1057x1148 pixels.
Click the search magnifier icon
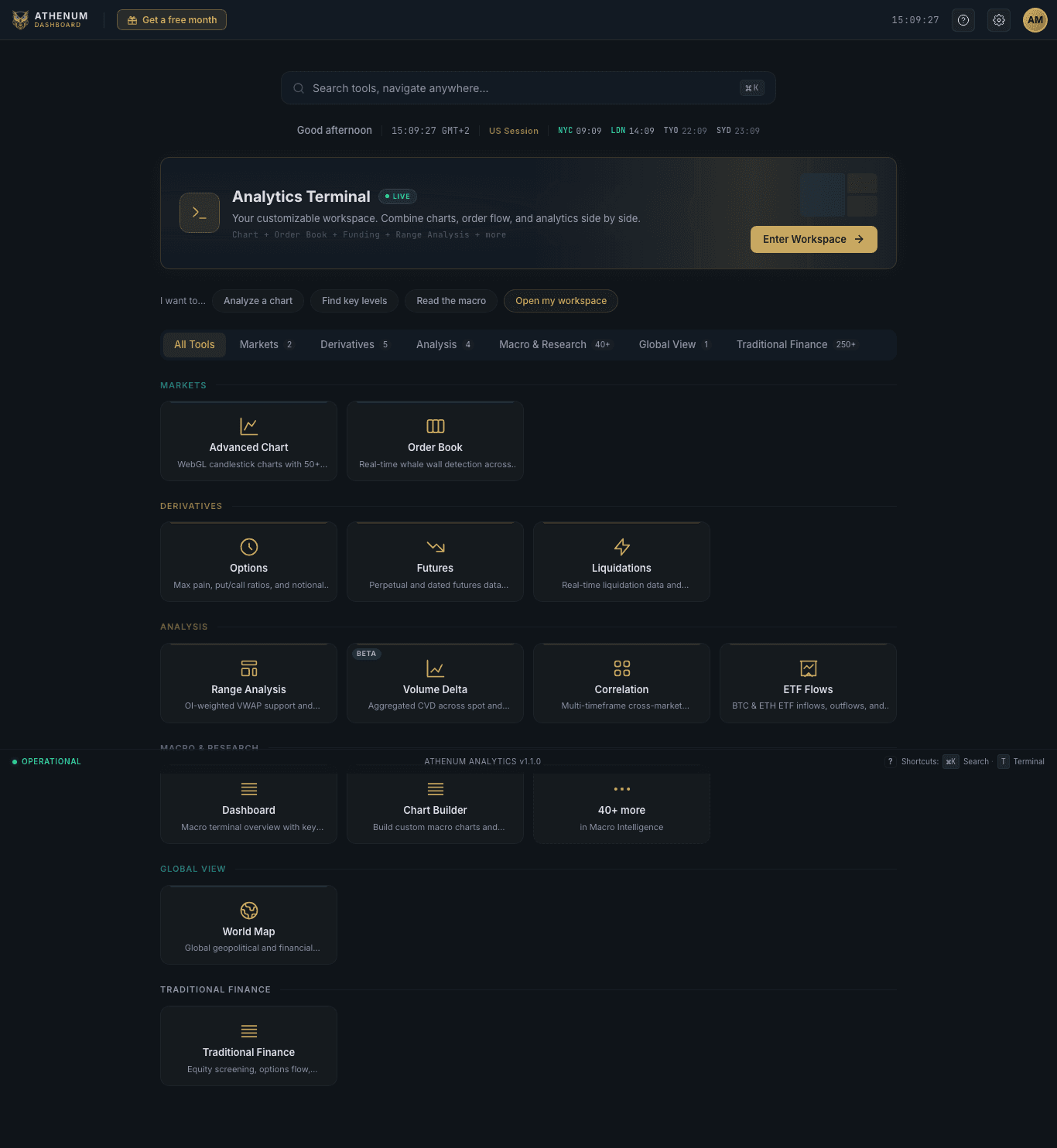point(299,88)
